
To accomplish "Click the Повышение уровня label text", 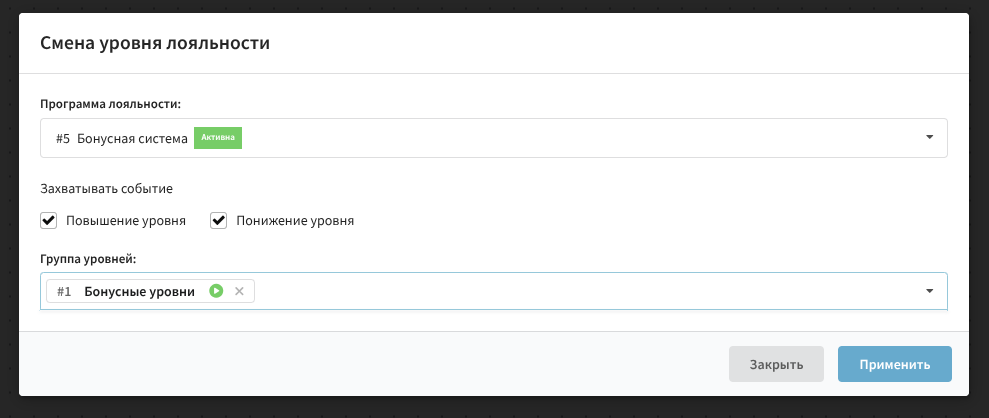I will pos(126,220).
